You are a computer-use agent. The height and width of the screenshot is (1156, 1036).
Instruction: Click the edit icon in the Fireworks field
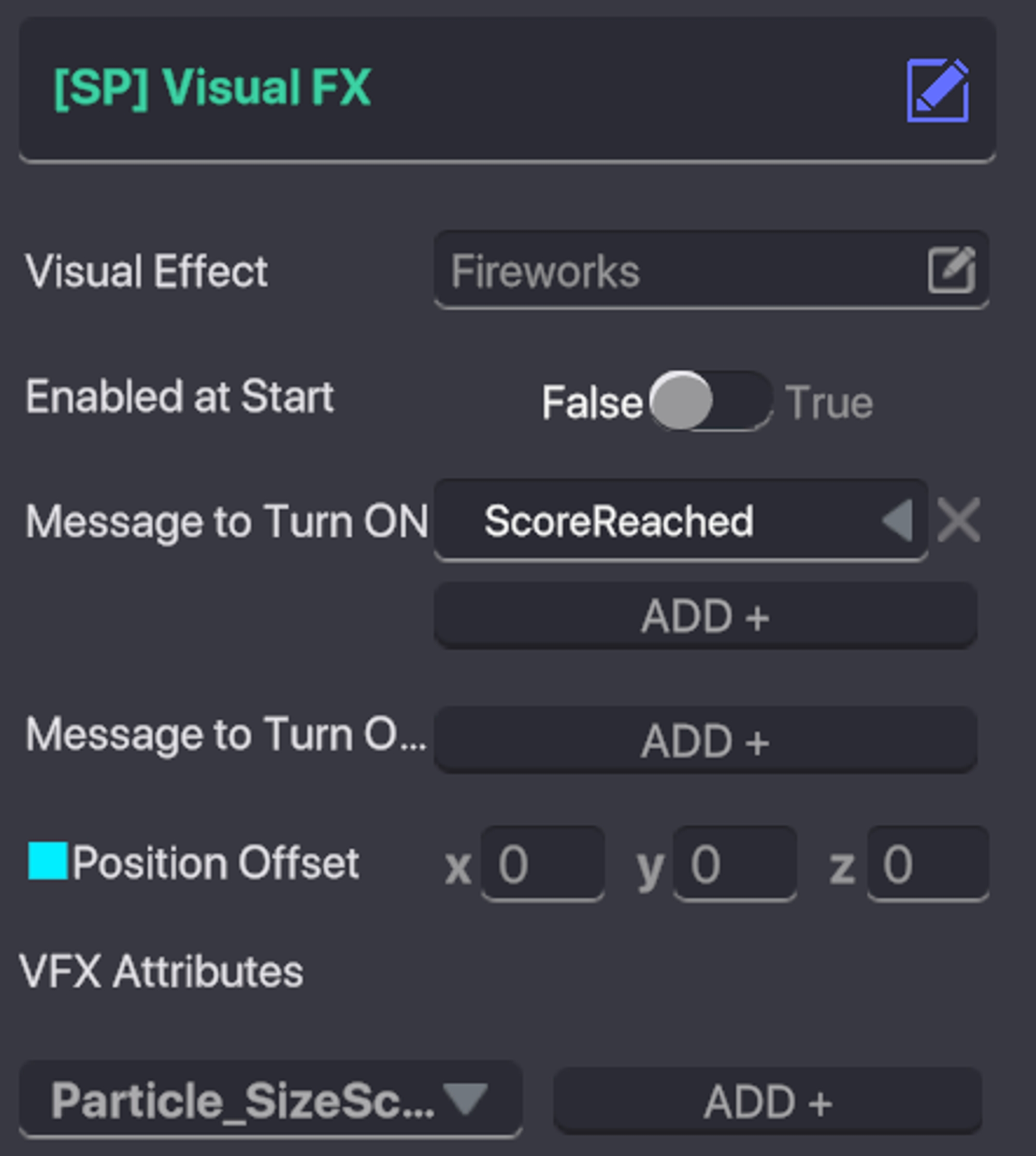(951, 270)
